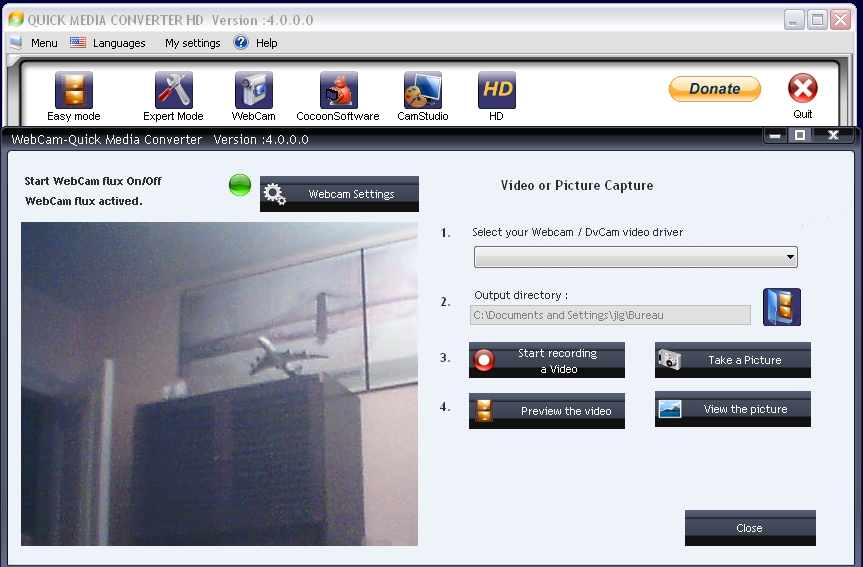The height and width of the screenshot is (567, 863).
Task: Take a Picture with the camera button
Action: 733,360
